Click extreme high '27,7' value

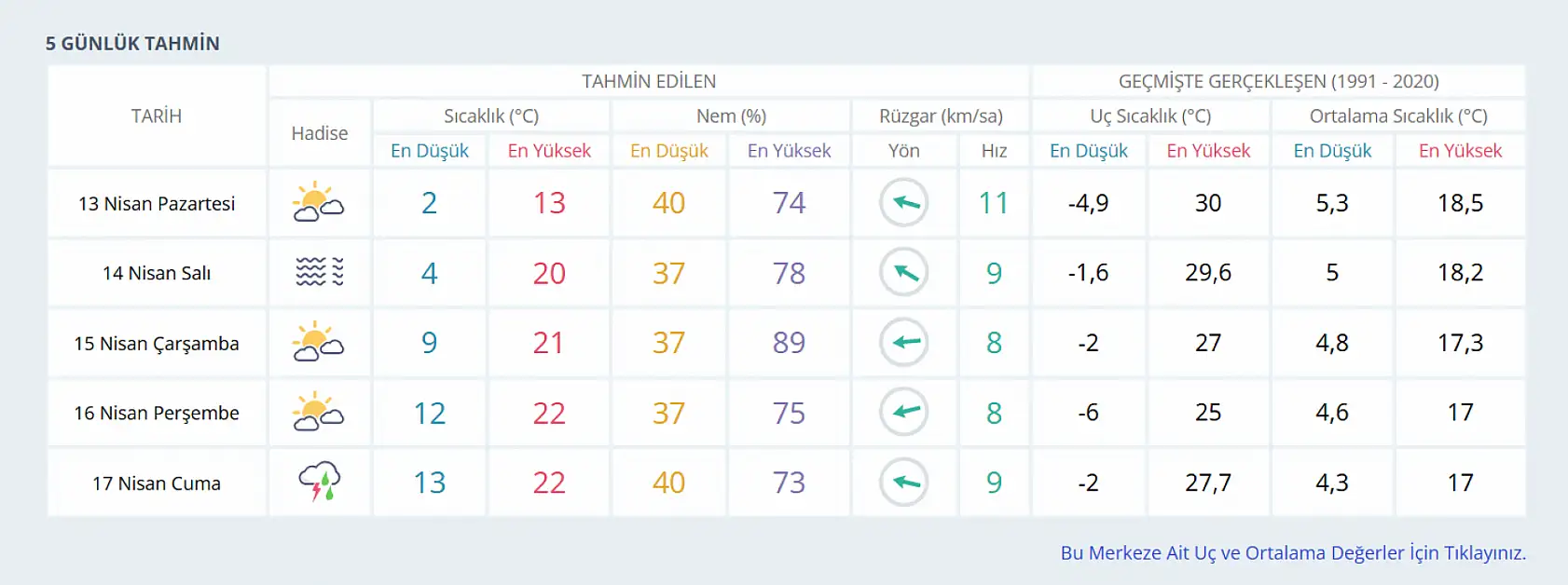[1208, 482]
